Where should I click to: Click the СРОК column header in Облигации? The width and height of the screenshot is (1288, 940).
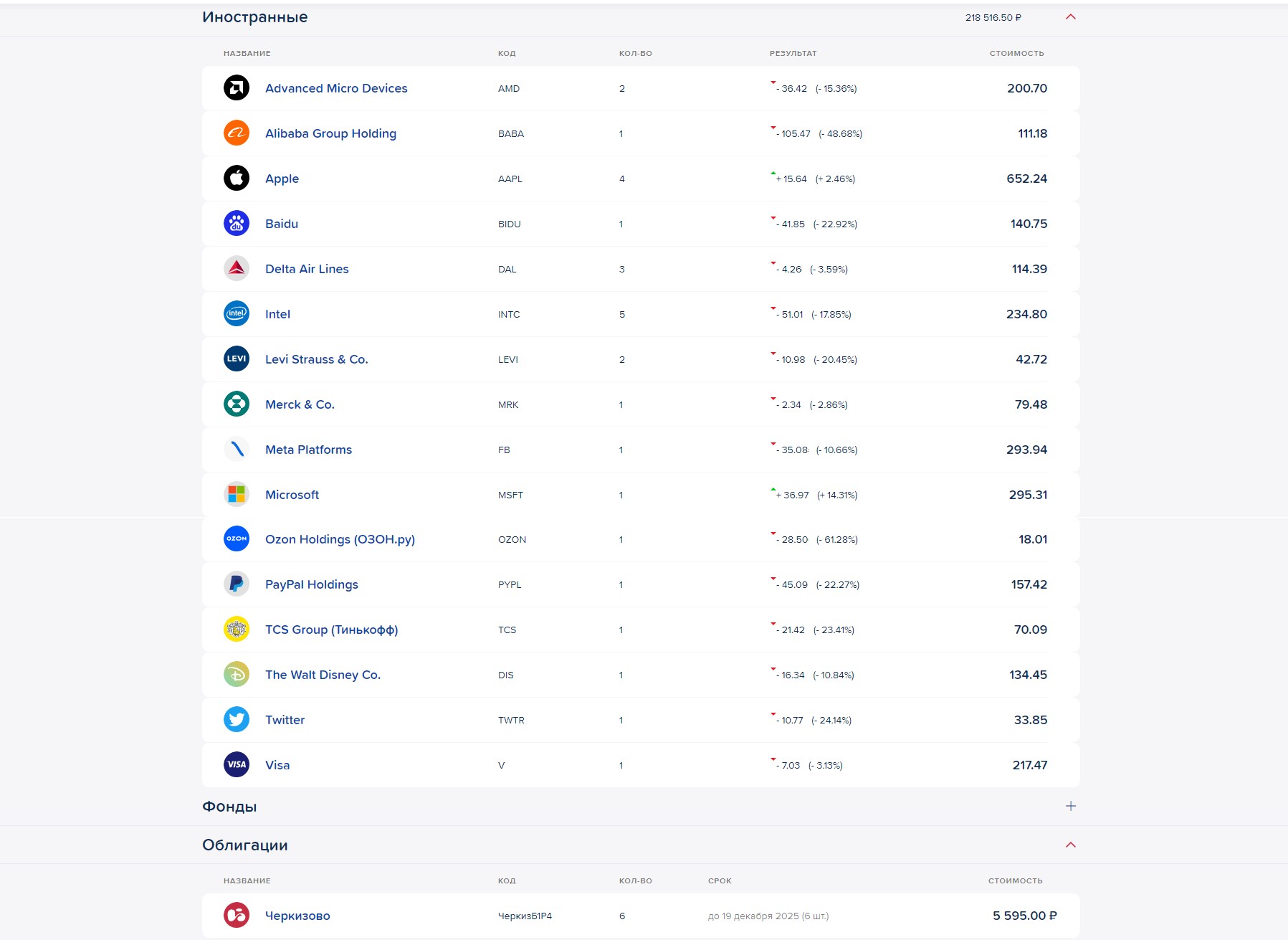(x=720, y=881)
